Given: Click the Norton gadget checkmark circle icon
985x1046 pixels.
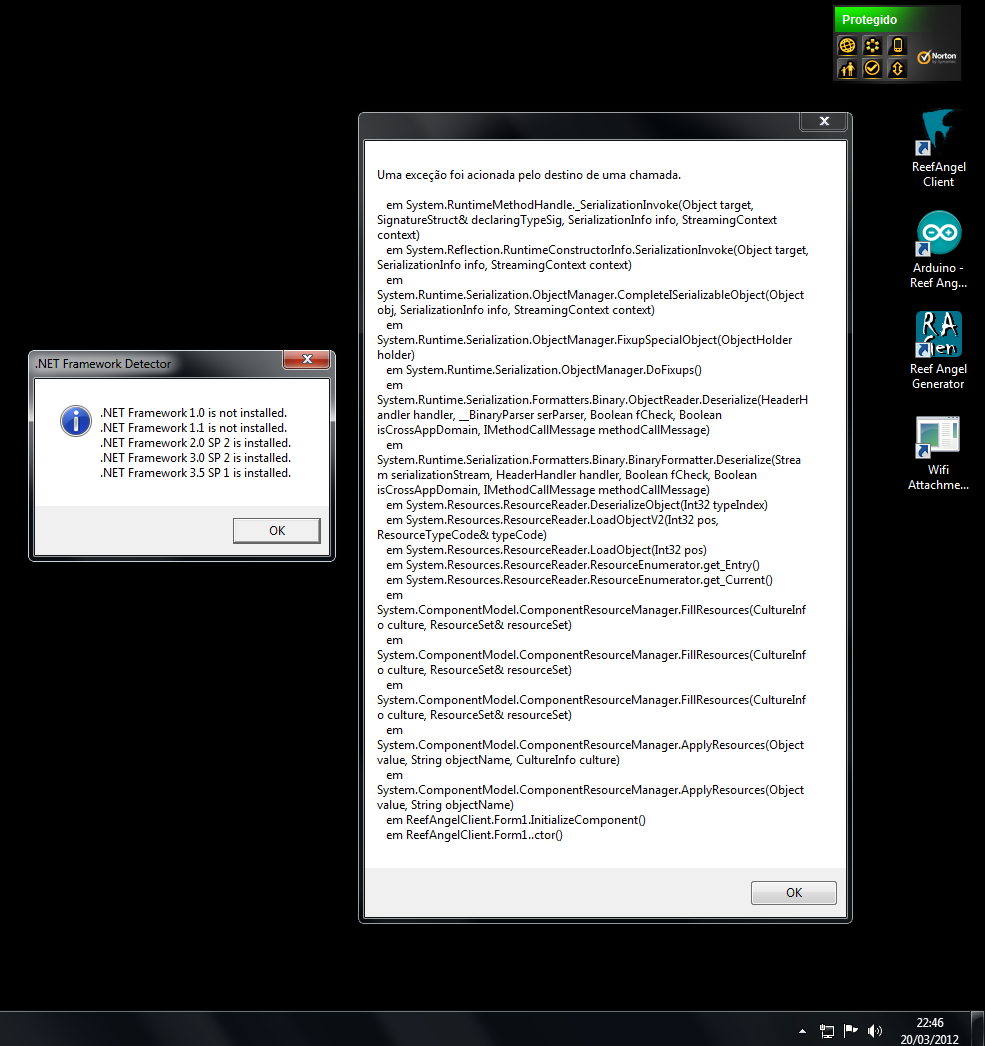Looking at the screenshot, I should 872,69.
